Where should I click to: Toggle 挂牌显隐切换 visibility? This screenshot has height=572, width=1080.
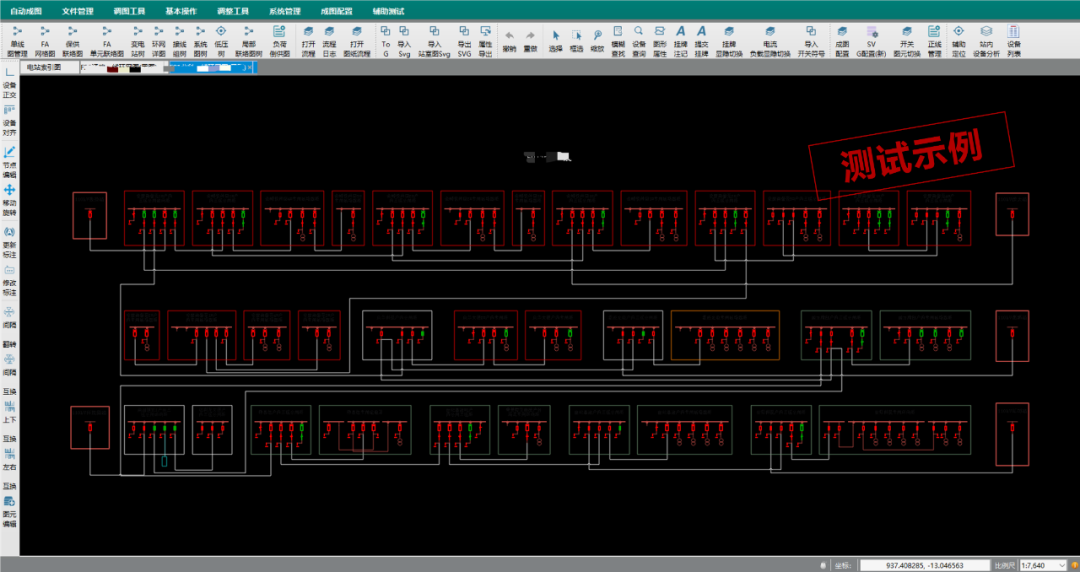click(729, 39)
